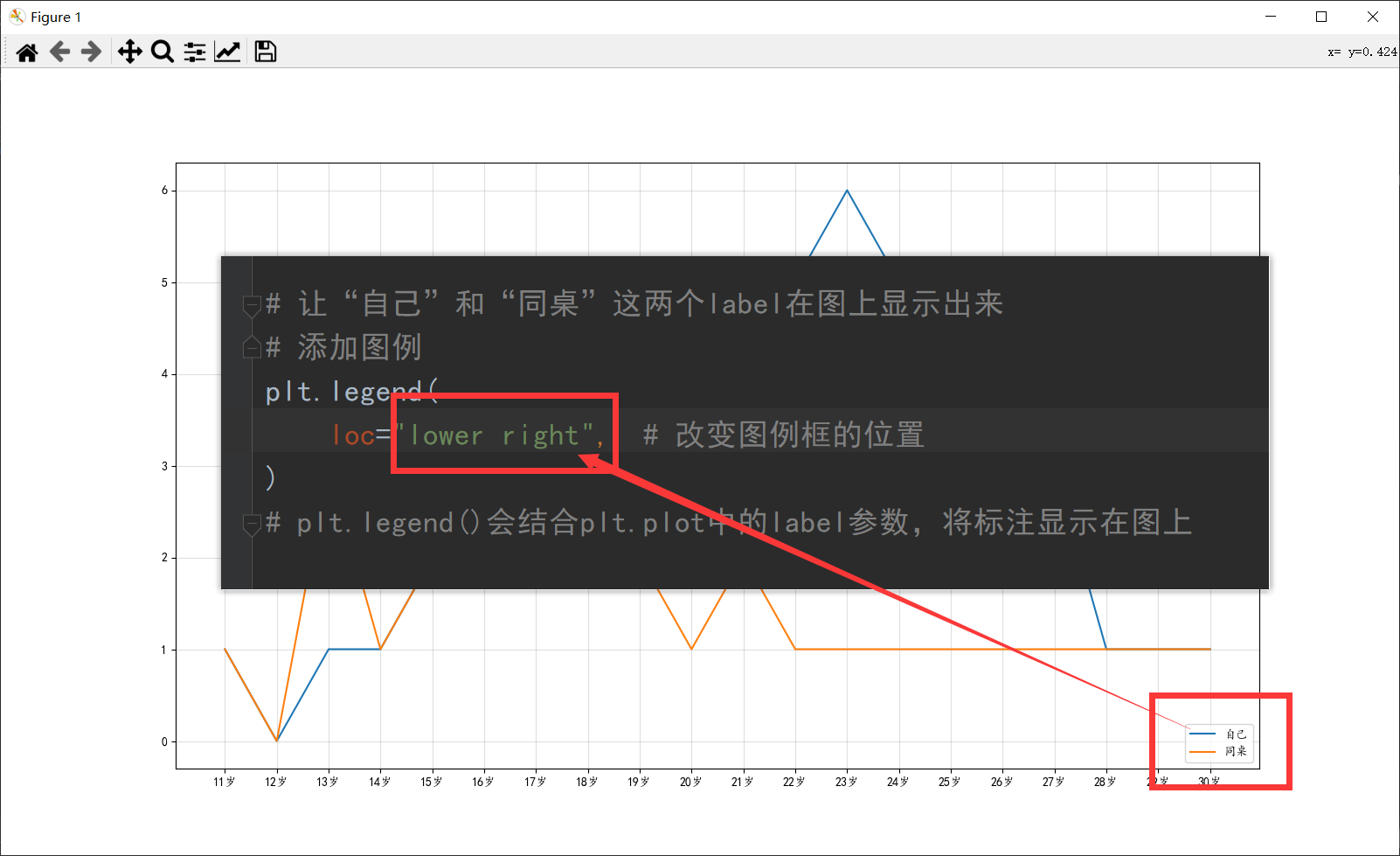Click the orange line dip at 20岁
Viewport: 1400px width, 856px height.
tap(691, 649)
